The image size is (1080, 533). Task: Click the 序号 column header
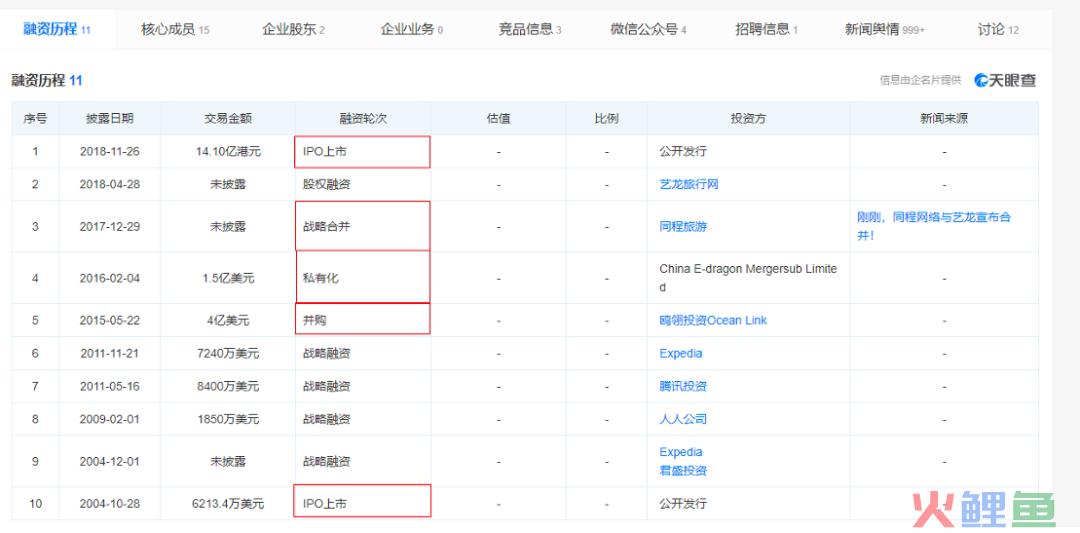[35, 118]
